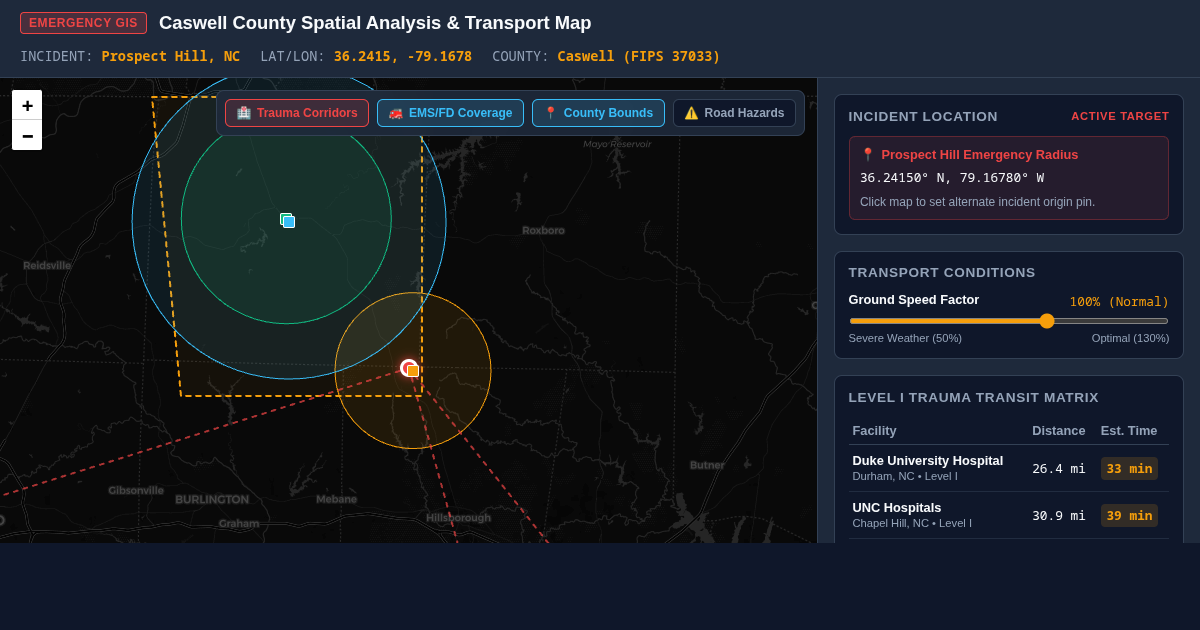Zoom out on the map

(27, 135)
